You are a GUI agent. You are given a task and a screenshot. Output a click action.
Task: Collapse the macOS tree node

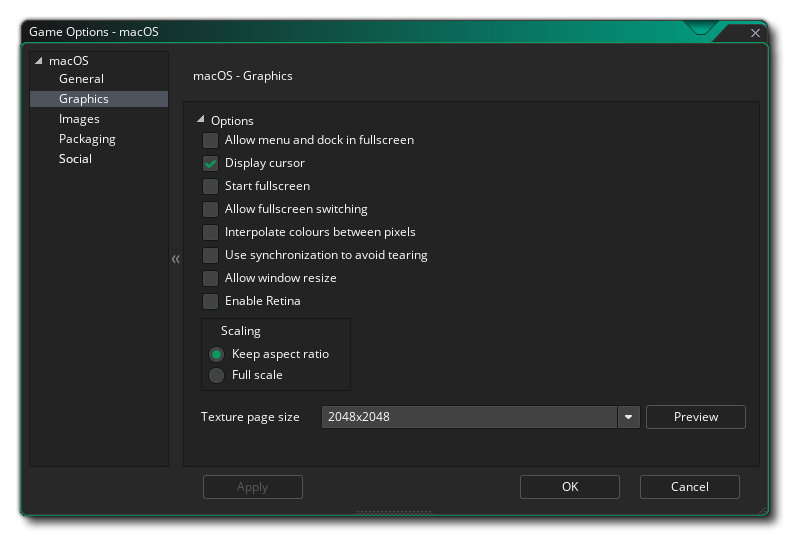39,60
